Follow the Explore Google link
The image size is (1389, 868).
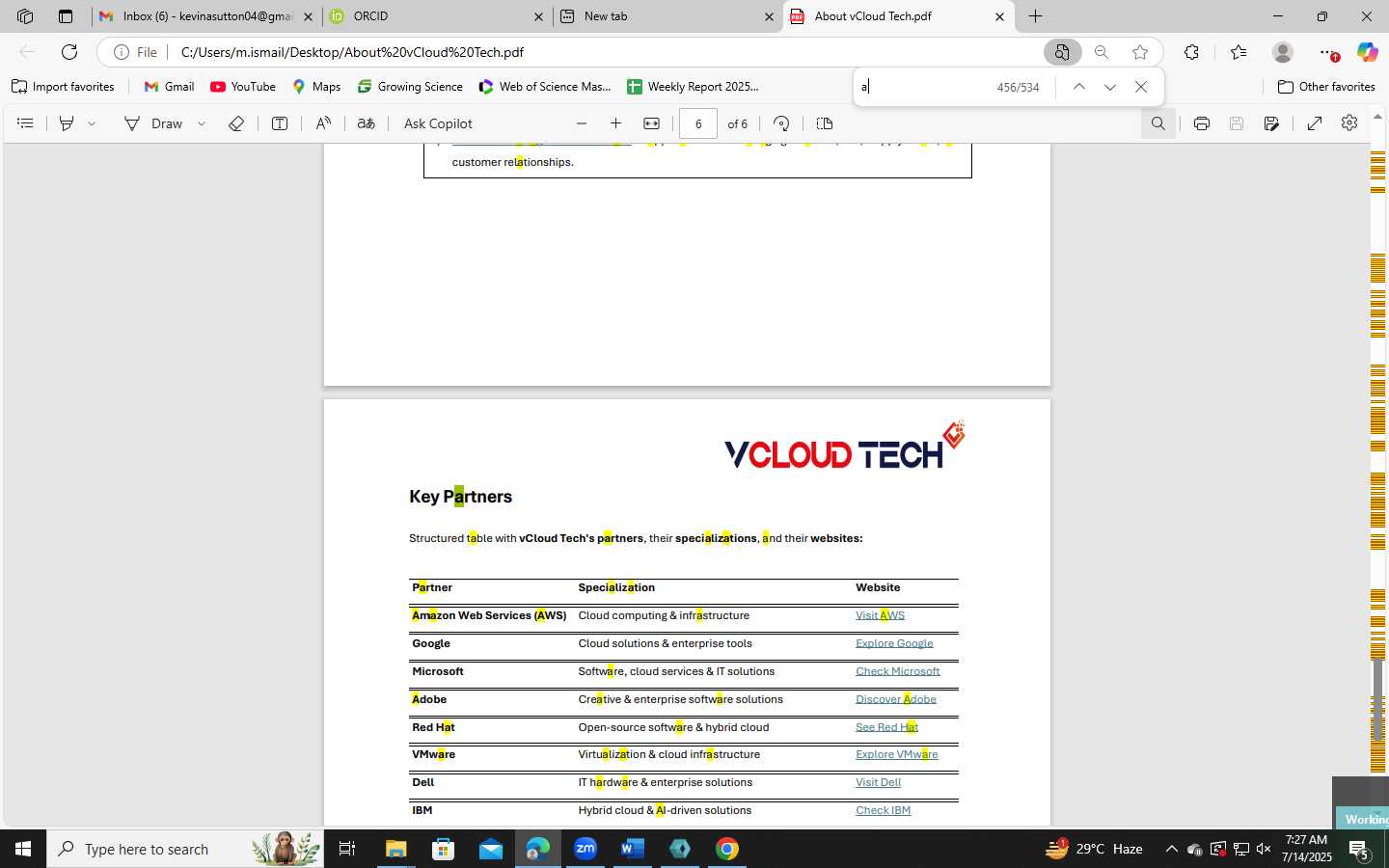click(894, 643)
